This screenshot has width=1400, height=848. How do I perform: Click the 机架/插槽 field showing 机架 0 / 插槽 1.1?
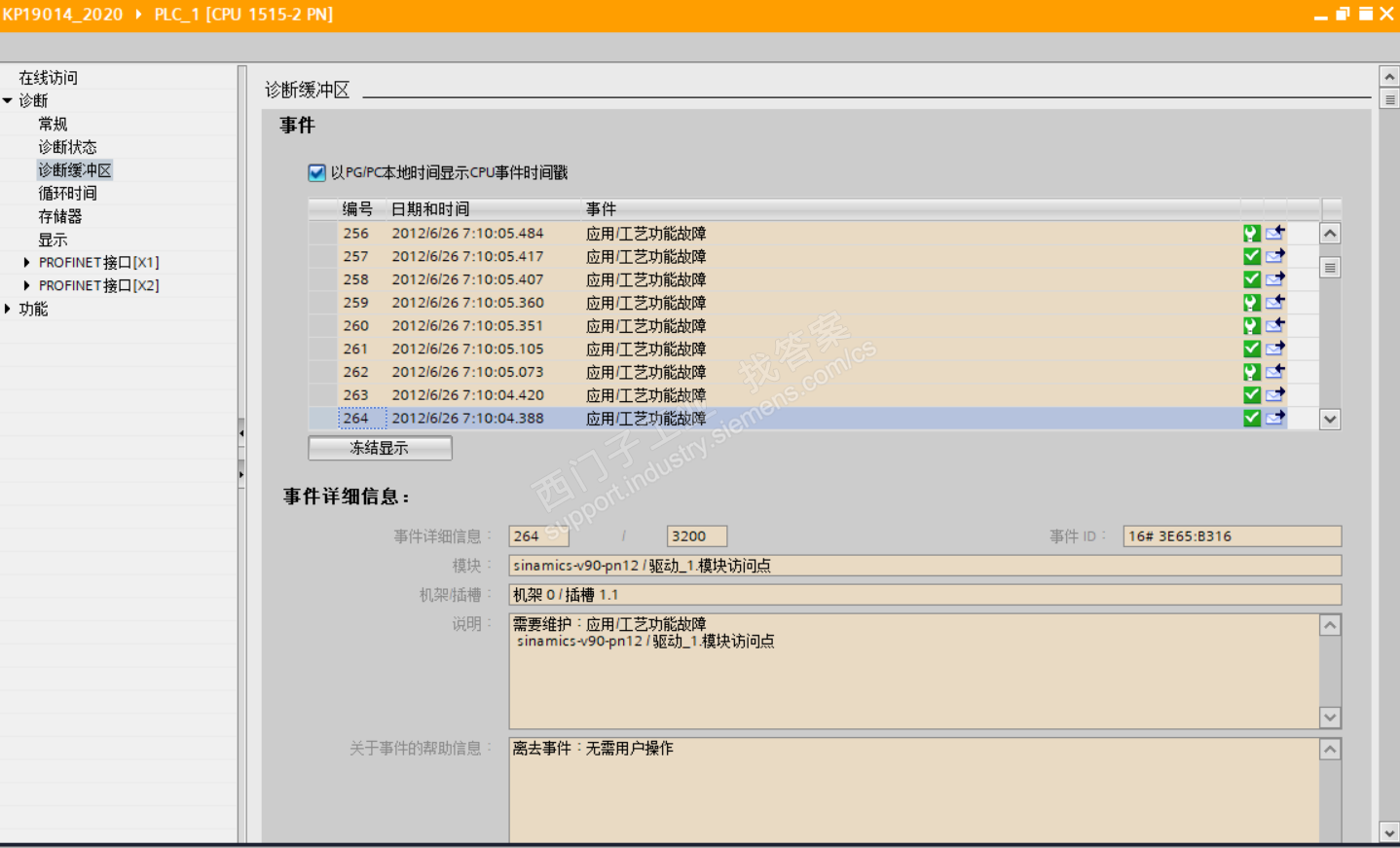tap(925, 595)
